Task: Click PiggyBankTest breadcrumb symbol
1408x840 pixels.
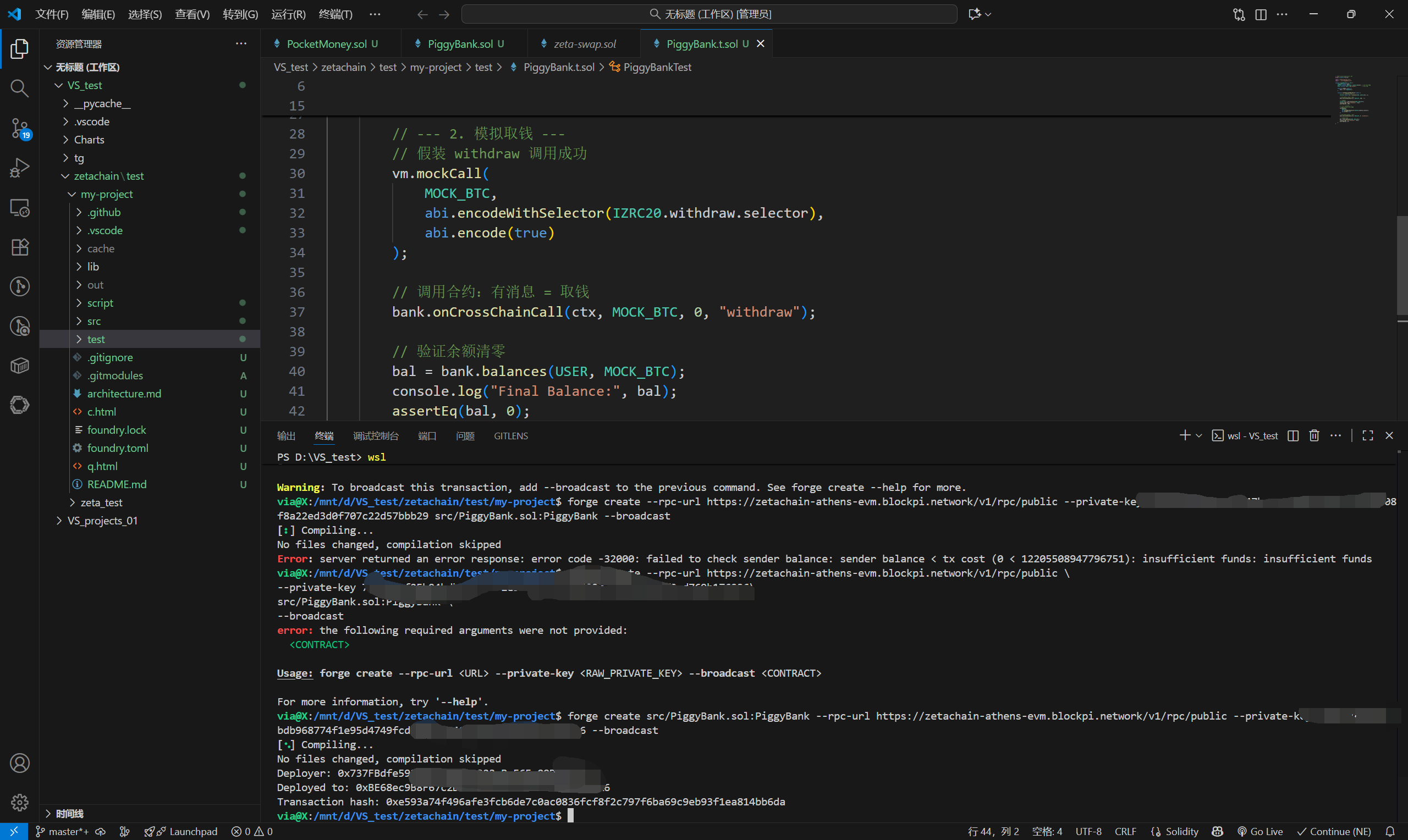Action: coord(657,68)
